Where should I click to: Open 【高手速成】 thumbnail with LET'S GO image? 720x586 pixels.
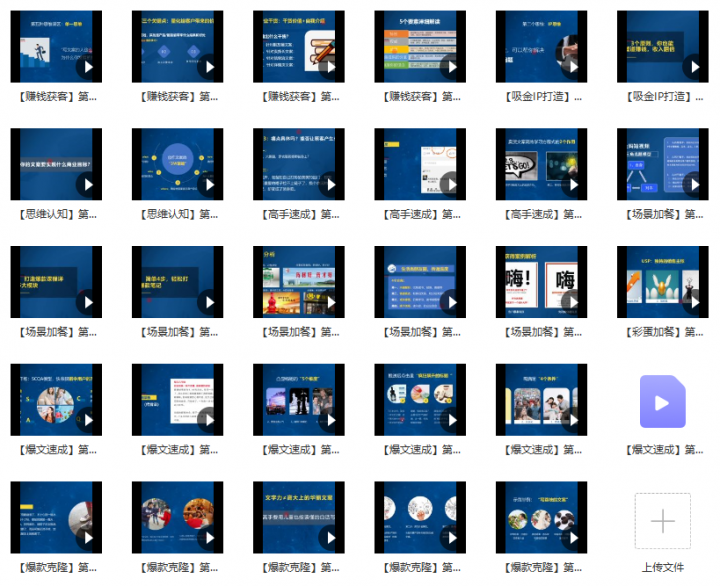(541, 164)
